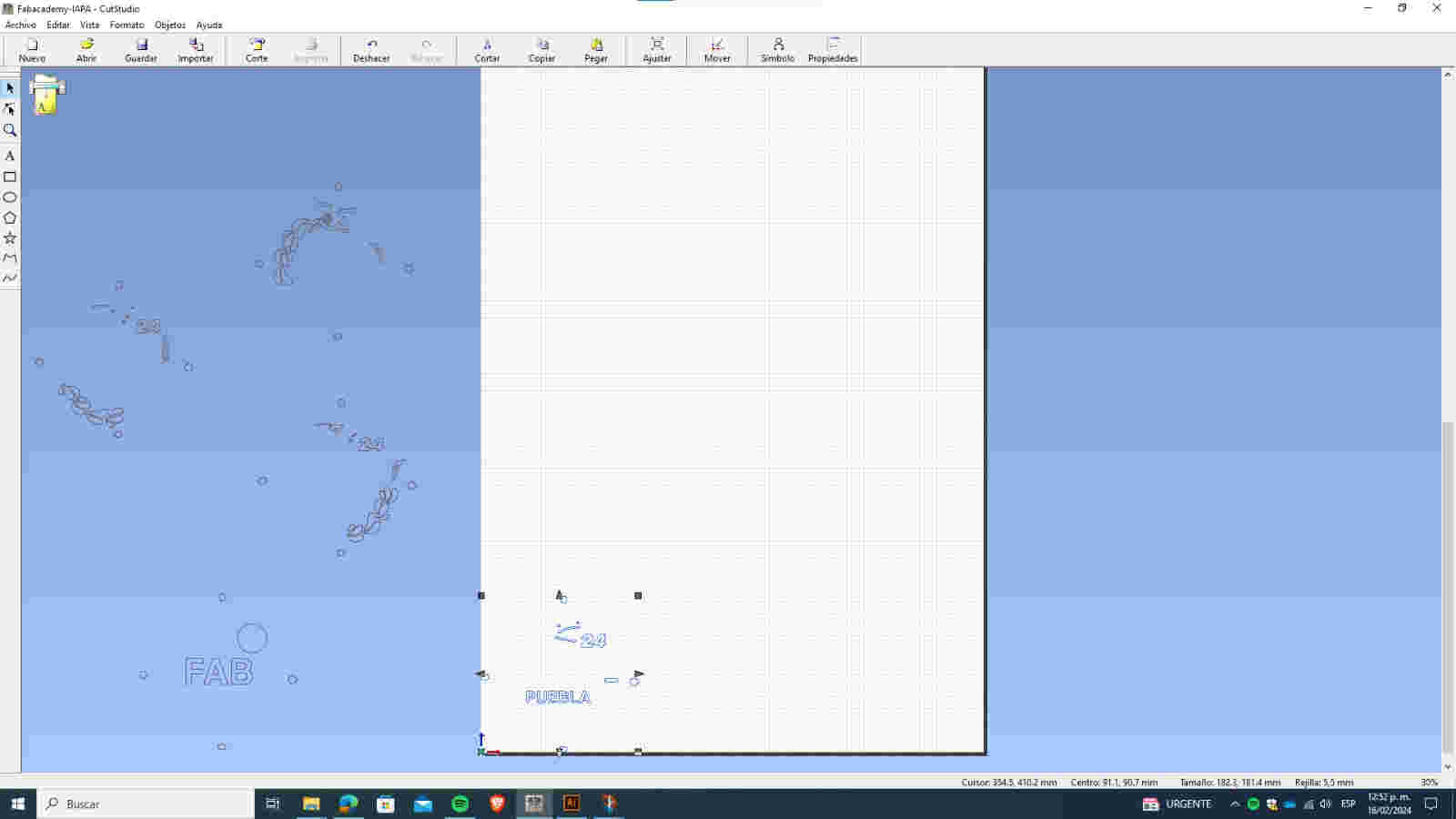The width and height of the screenshot is (1456, 819).
Task: Click the circle shape above FAB
Action: tap(252, 638)
